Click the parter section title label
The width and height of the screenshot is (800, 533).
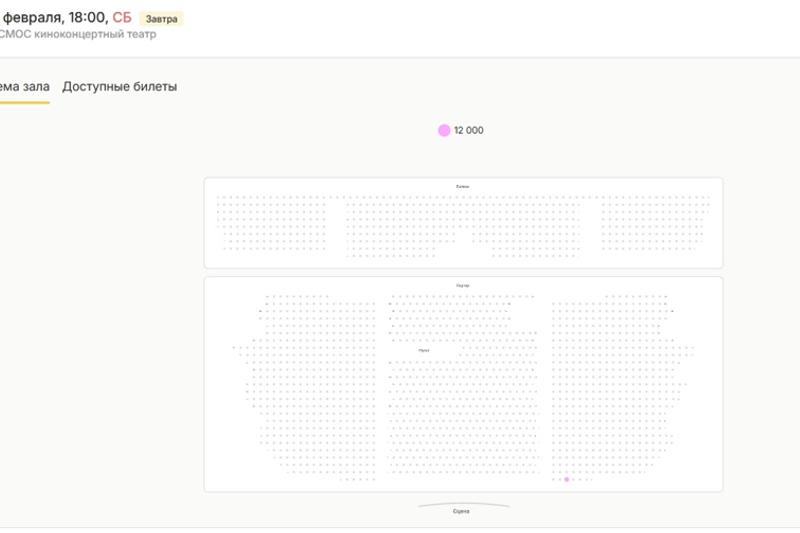pos(462,286)
